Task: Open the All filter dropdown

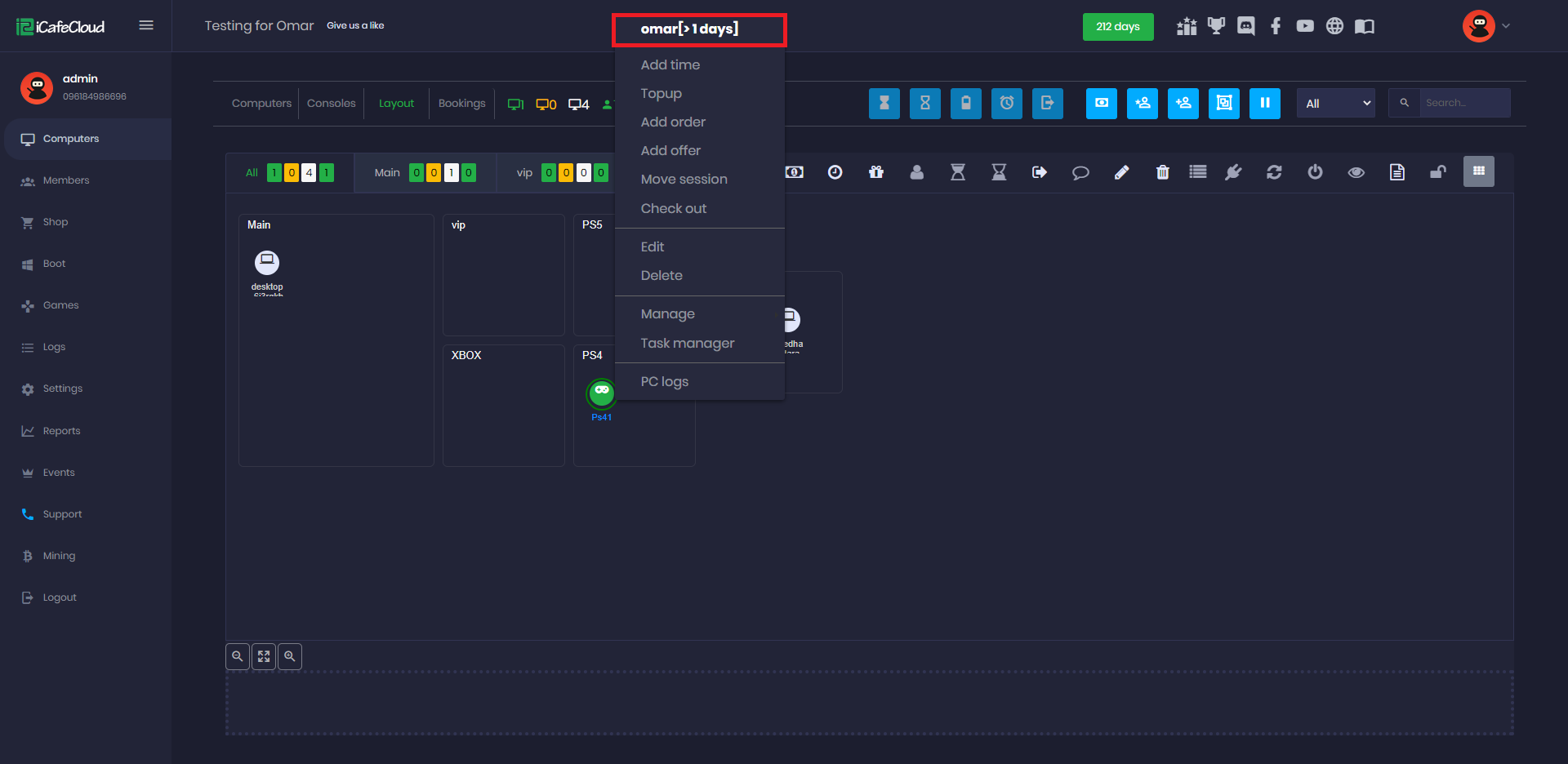Action: click(x=1335, y=104)
